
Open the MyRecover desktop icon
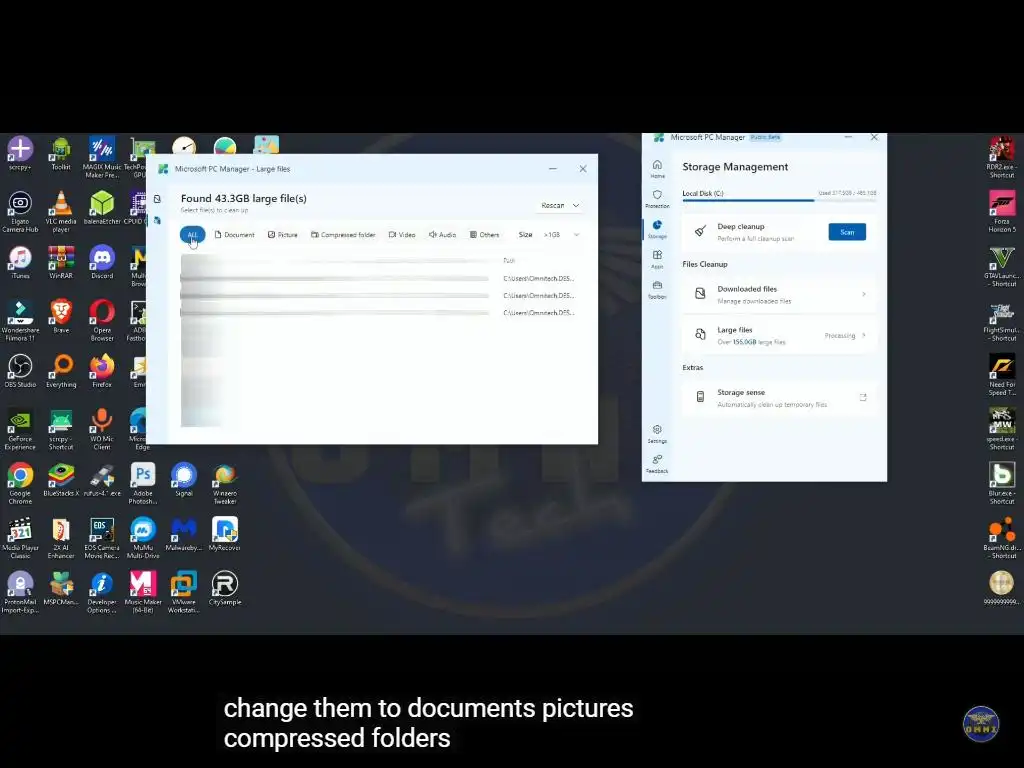[225, 534]
